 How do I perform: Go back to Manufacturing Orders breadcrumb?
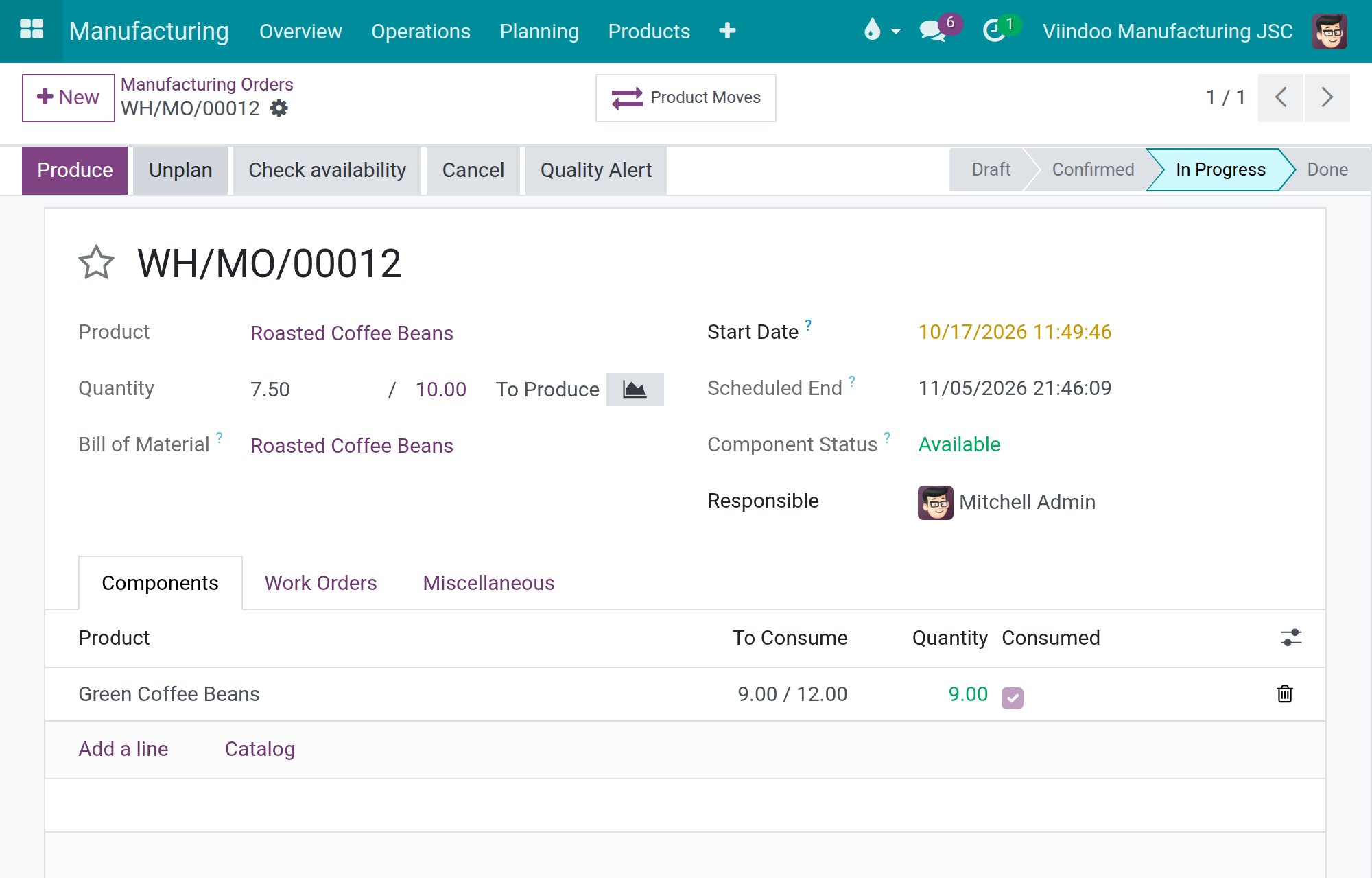pos(206,84)
